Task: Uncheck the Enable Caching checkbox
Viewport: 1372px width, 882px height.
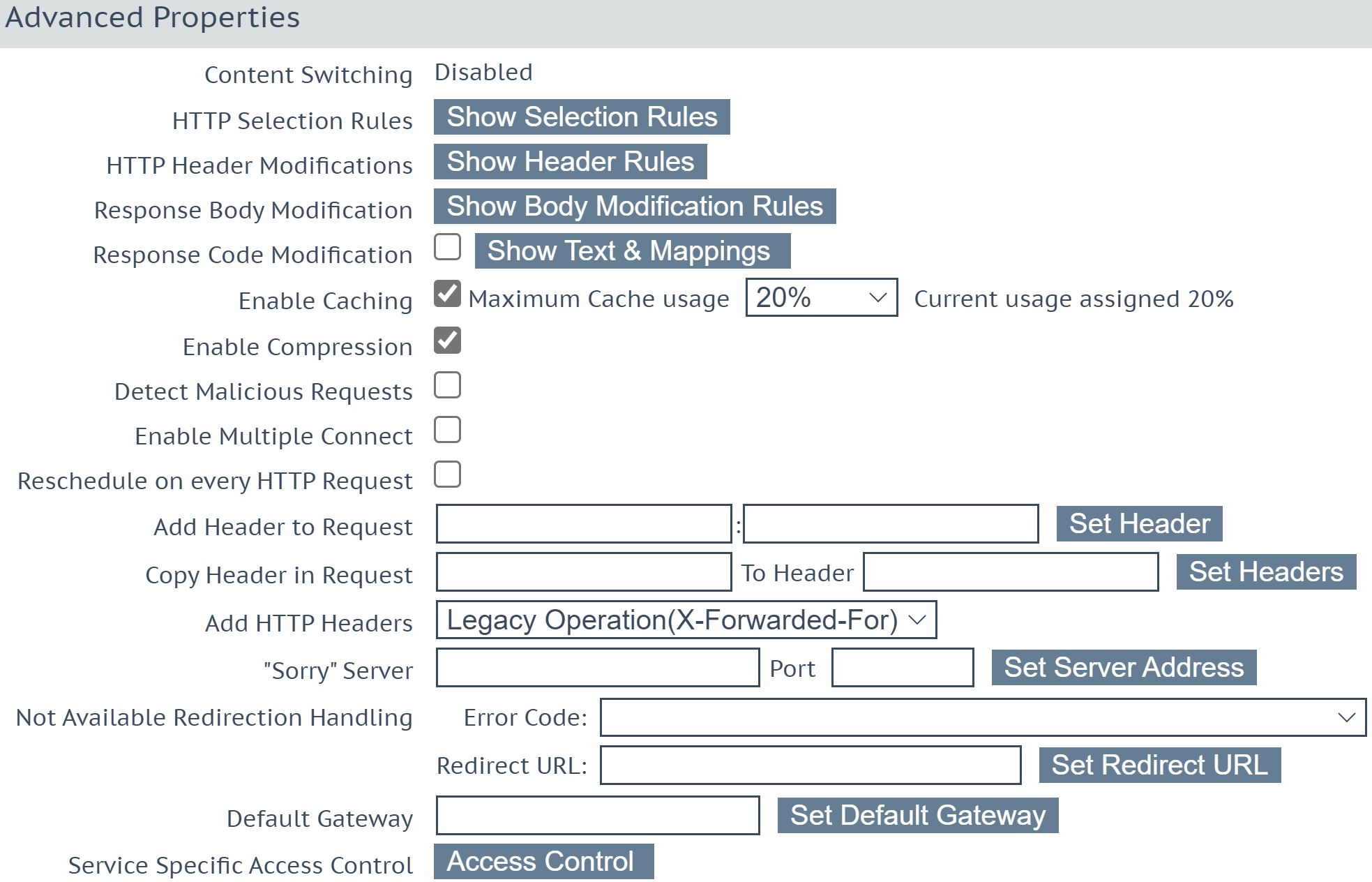Action: point(447,294)
